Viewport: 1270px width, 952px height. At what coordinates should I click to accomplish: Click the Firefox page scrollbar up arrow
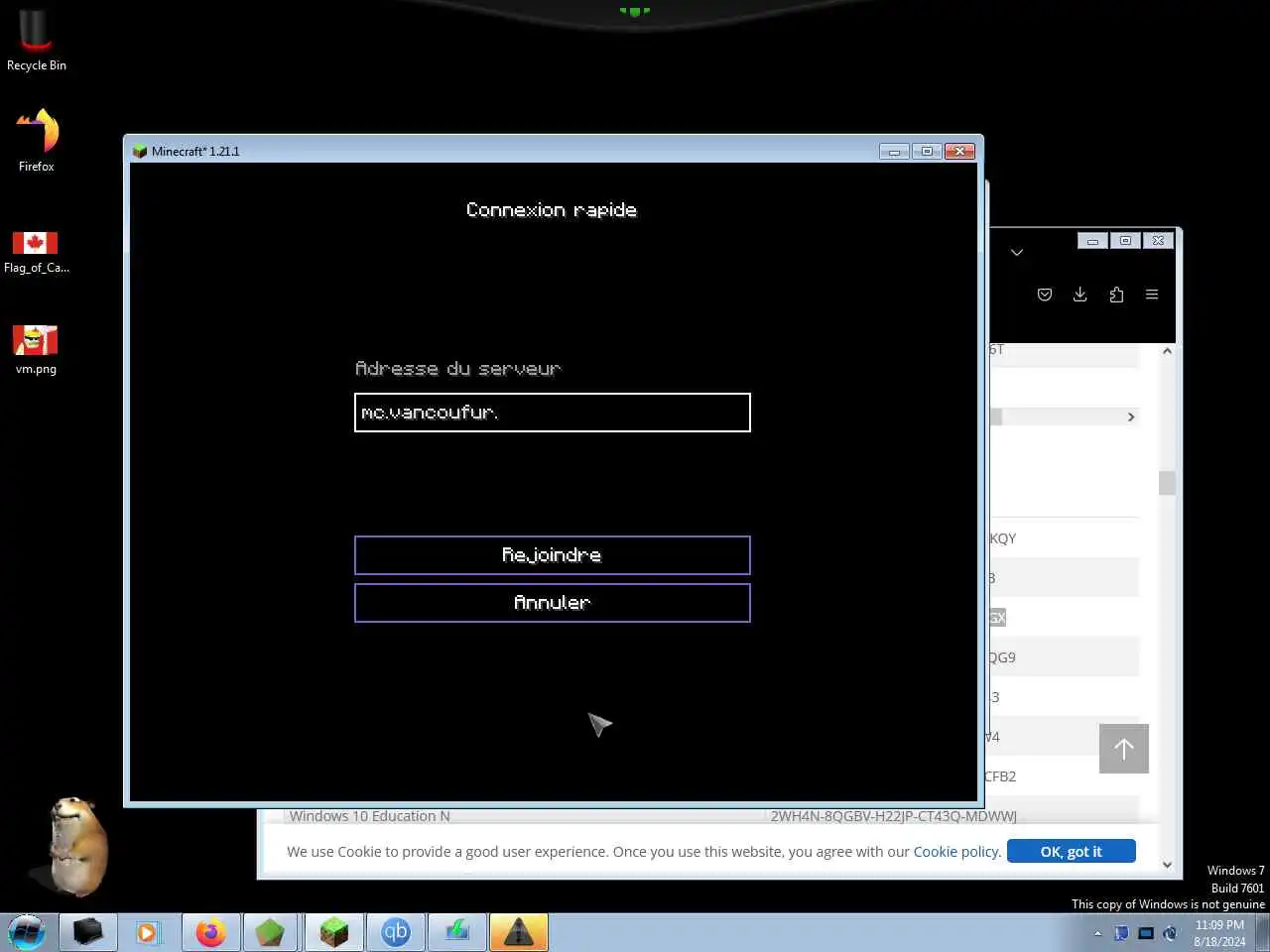pyautogui.click(x=1167, y=351)
